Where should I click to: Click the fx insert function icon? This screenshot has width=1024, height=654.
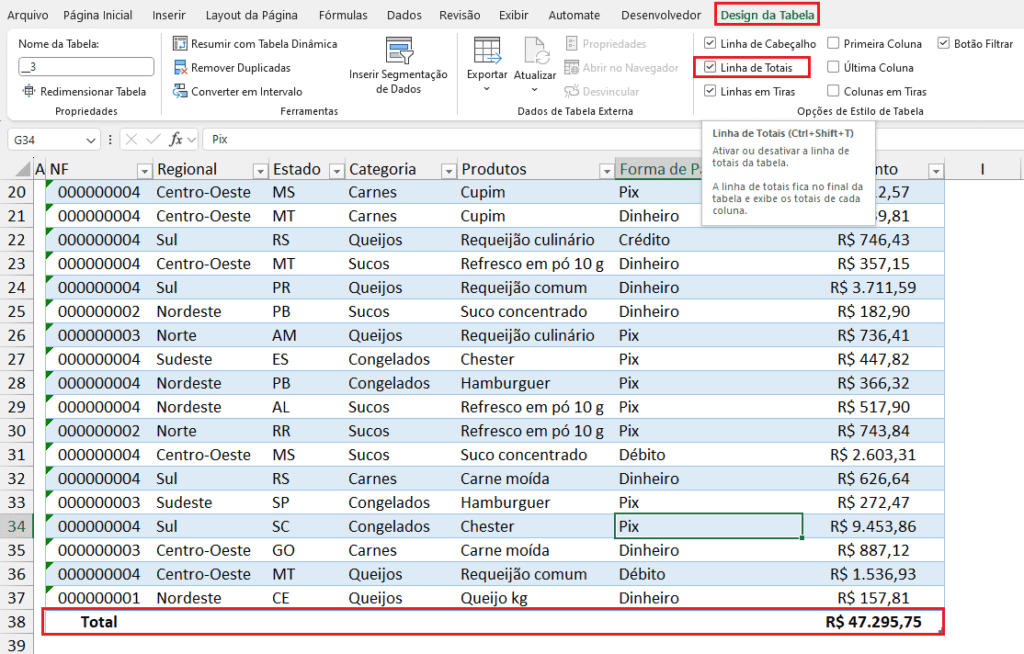pos(176,139)
